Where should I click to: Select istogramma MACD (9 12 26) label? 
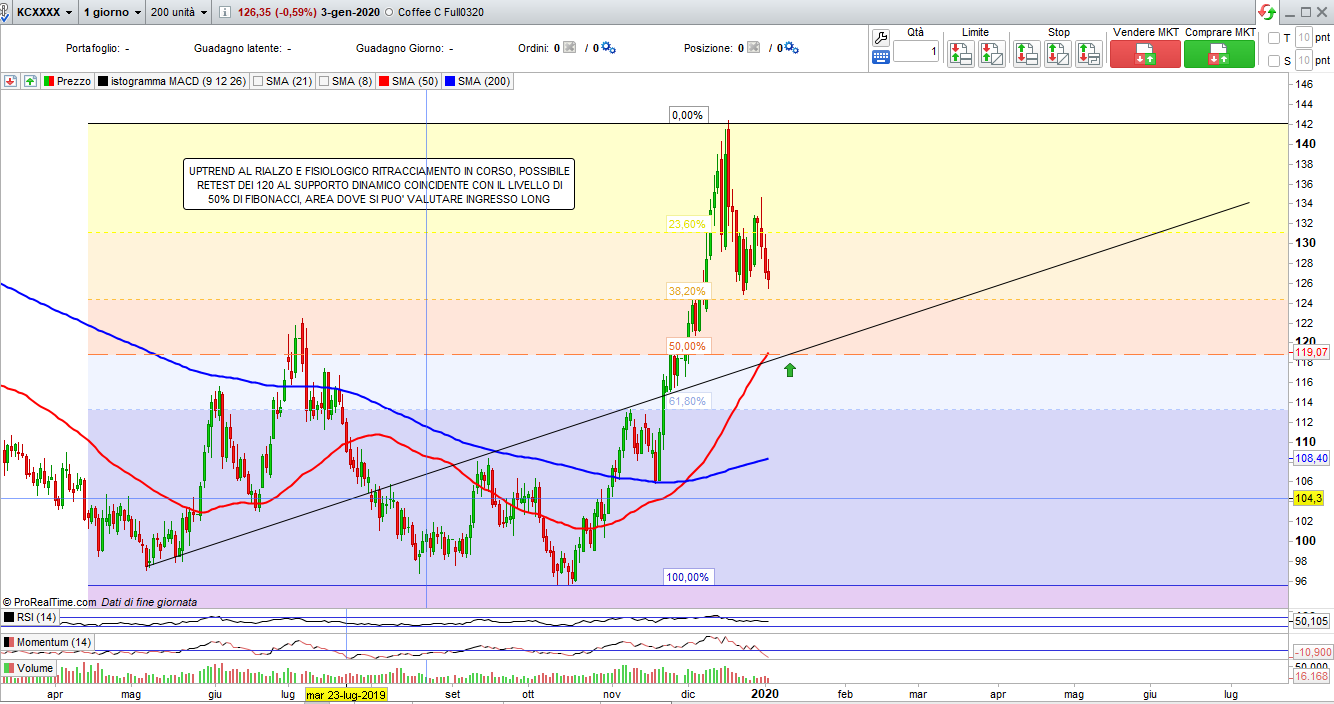pyautogui.click(x=172, y=81)
